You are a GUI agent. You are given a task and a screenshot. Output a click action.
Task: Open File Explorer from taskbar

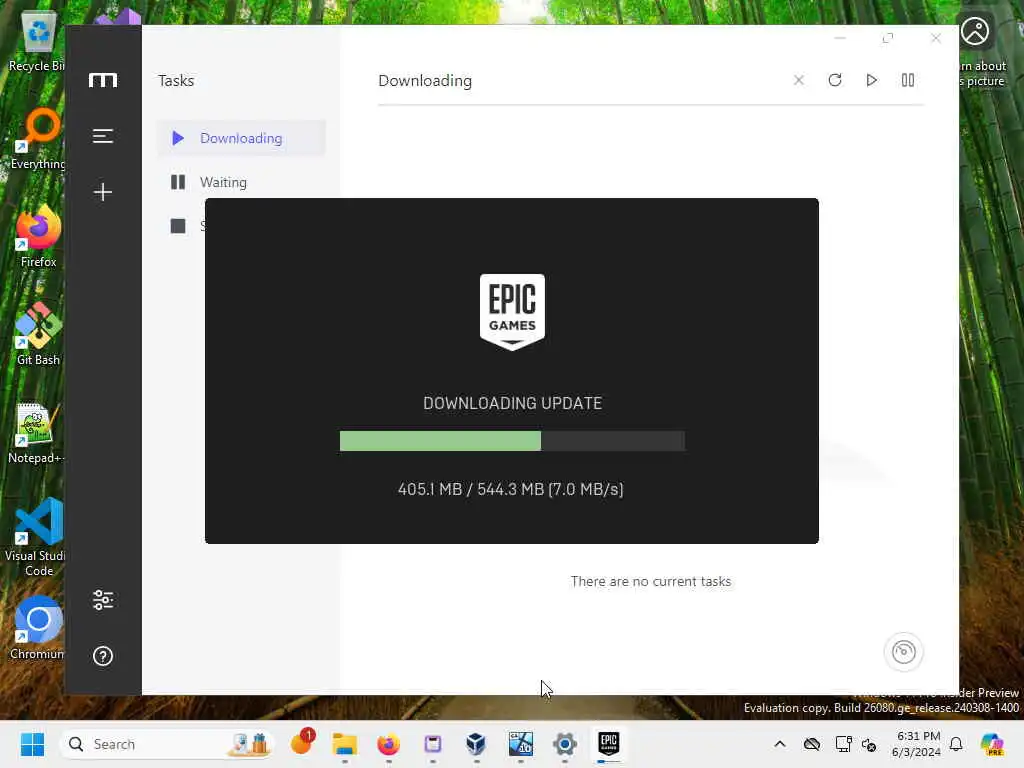click(x=344, y=744)
